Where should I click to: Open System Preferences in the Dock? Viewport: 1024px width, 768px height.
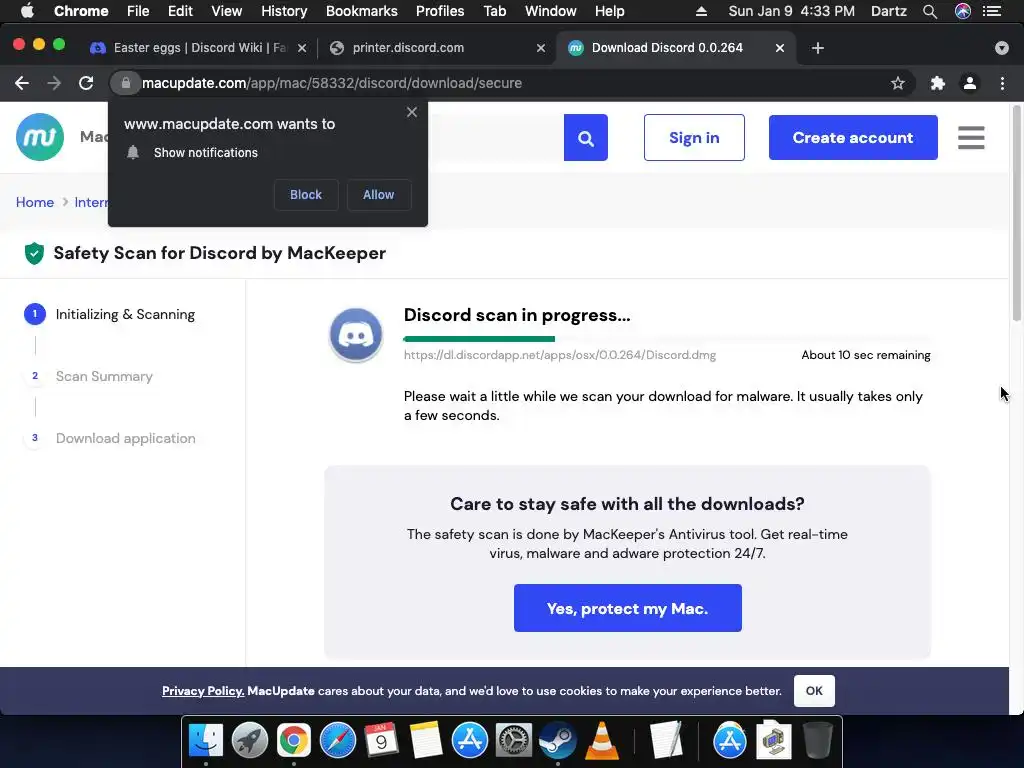point(514,741)
